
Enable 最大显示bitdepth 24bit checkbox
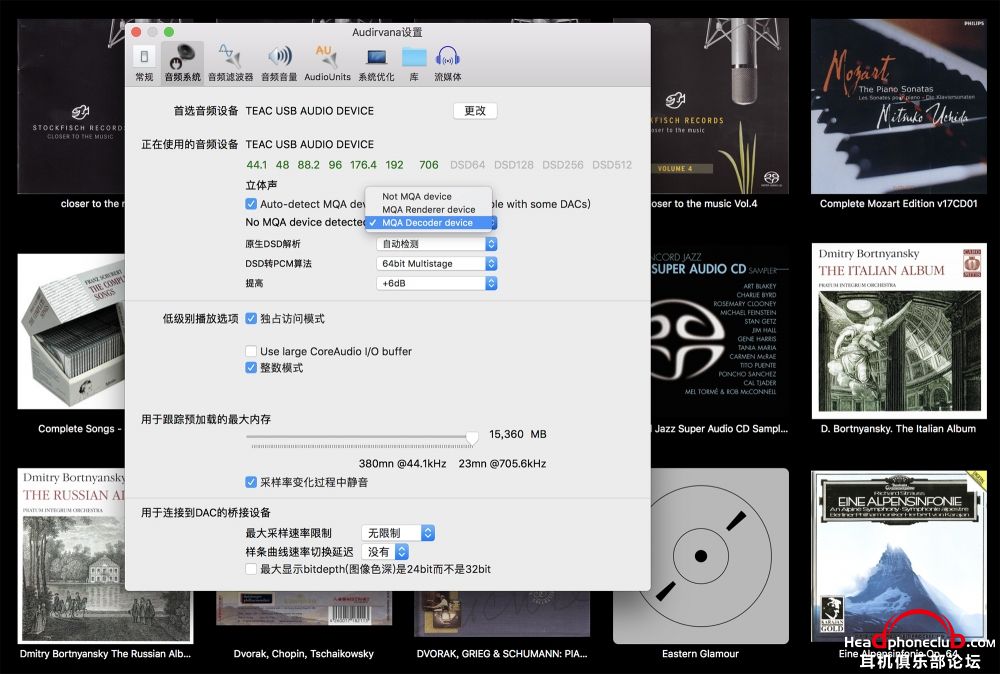[251, 569]
